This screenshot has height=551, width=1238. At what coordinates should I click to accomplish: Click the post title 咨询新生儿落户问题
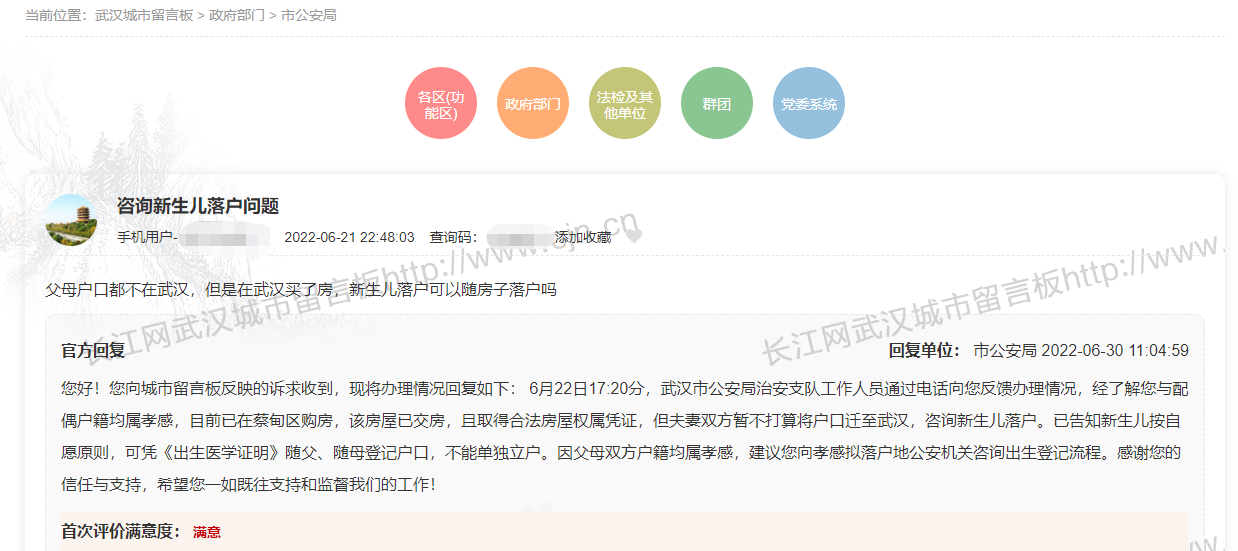click(198, 206)
